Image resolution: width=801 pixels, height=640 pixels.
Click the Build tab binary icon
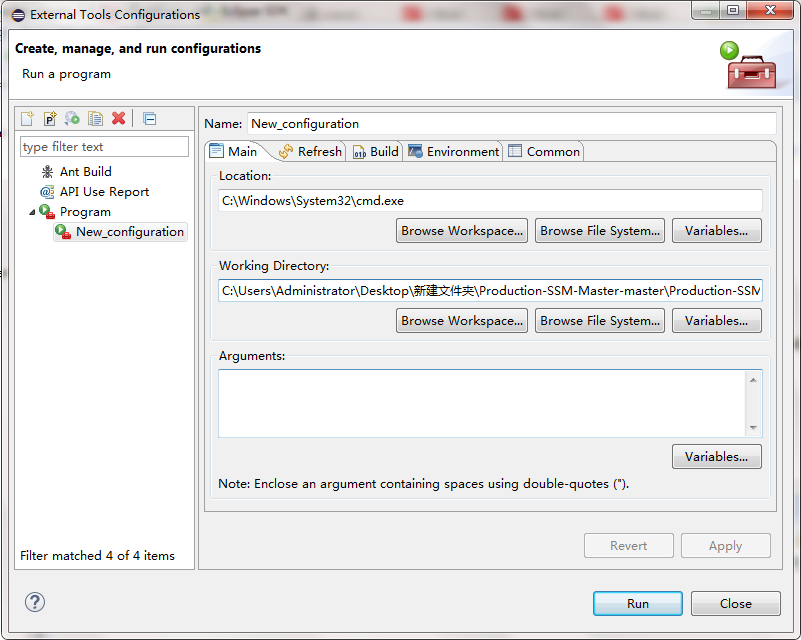click(360, 152)
